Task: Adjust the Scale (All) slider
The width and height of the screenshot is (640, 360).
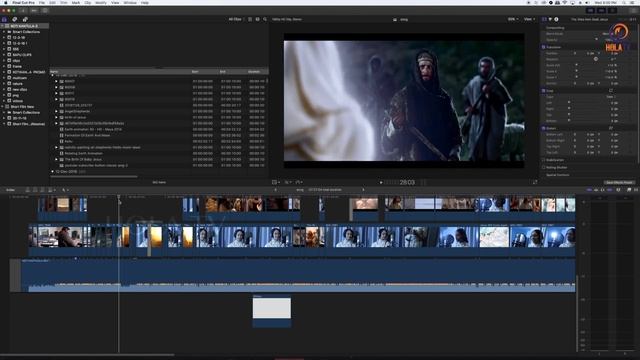Action: point(576,65)
